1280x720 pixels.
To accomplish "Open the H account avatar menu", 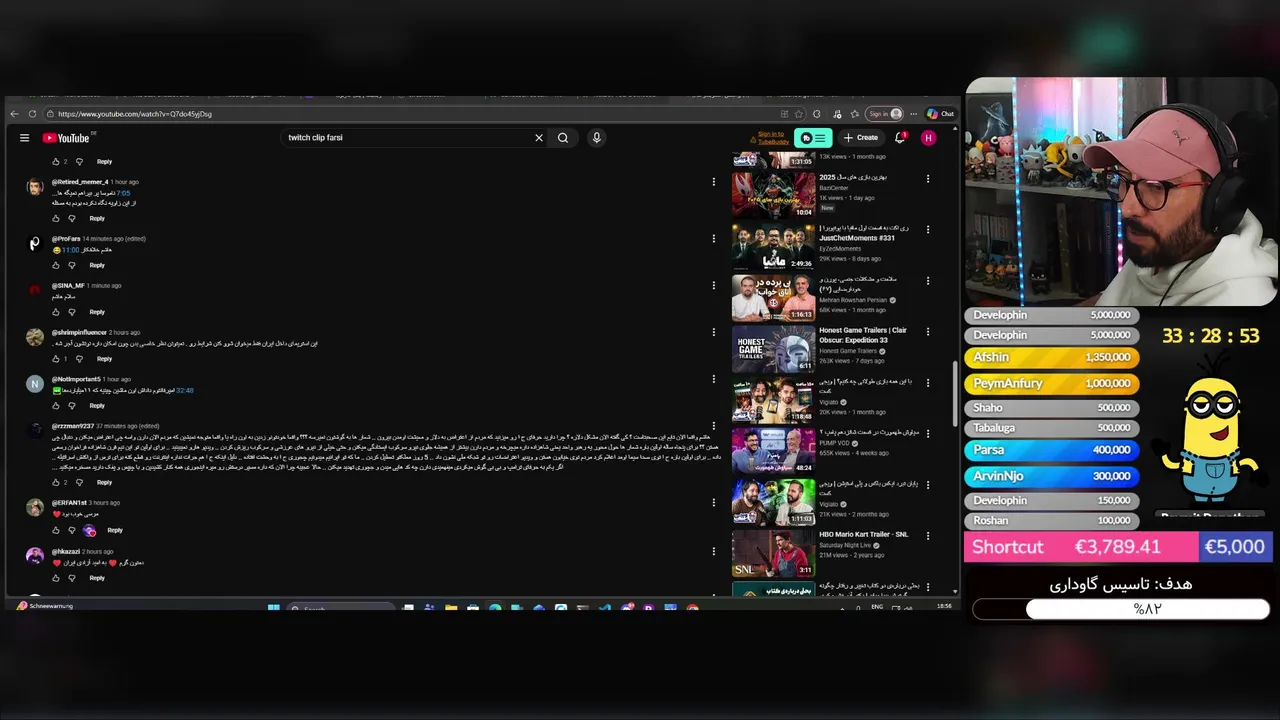I will [x=928, y=138].
